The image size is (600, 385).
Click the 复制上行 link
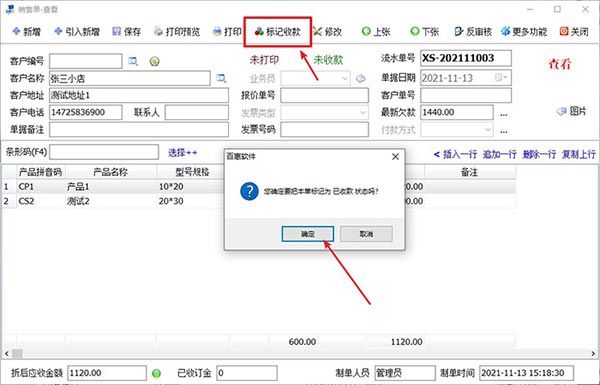579,154
